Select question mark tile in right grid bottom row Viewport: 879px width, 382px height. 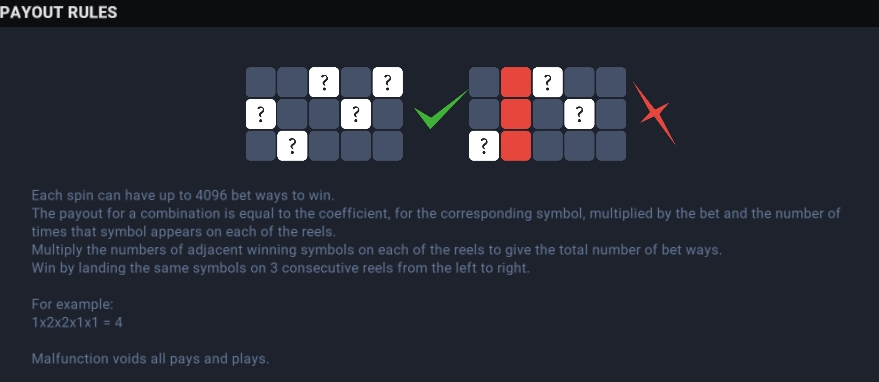(x=484, y=146)
